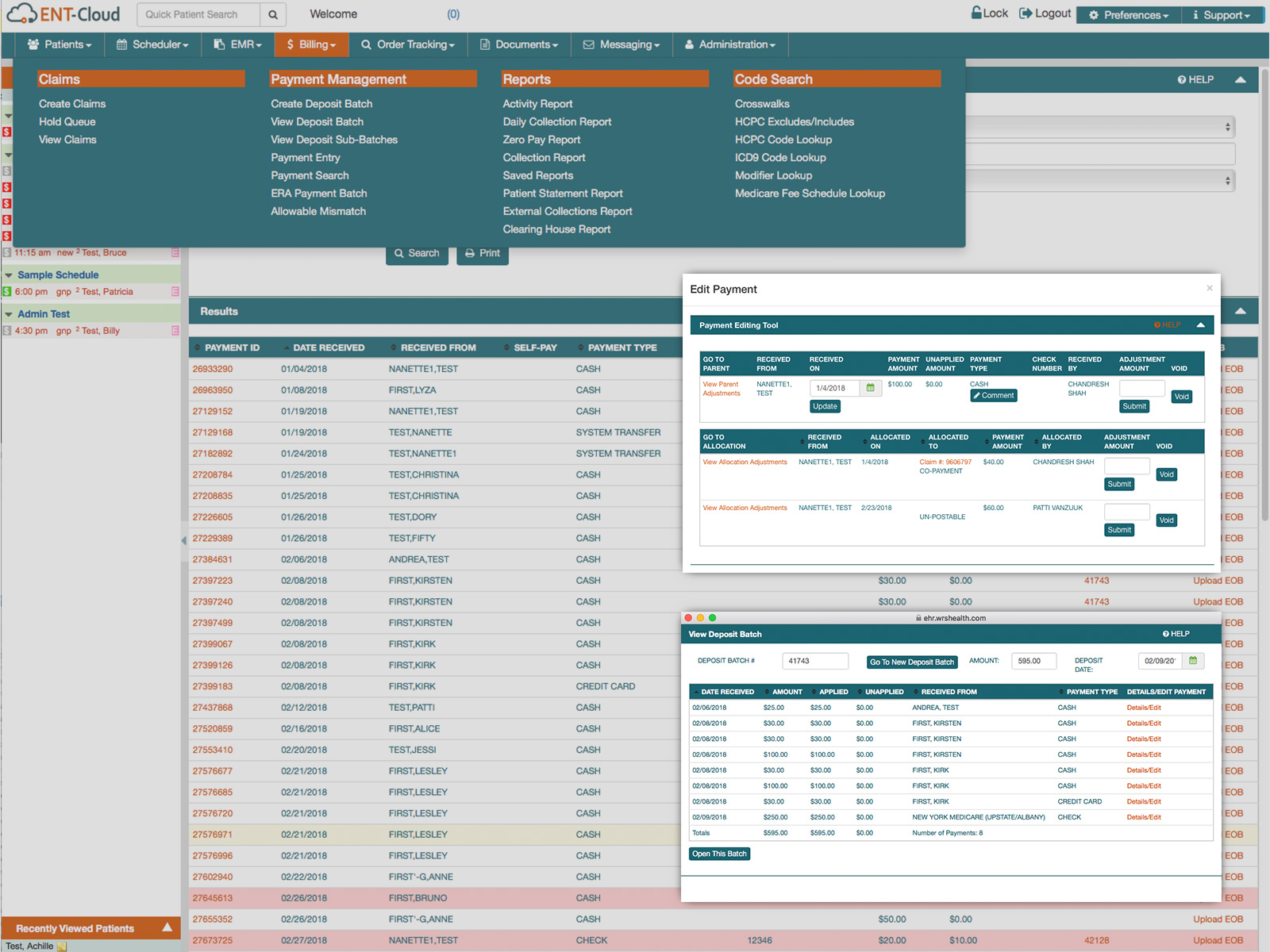Select Payment Entry under Payment Management
Image resolution: width=1270 pixels, height=952 pixels.
[305, 157]
